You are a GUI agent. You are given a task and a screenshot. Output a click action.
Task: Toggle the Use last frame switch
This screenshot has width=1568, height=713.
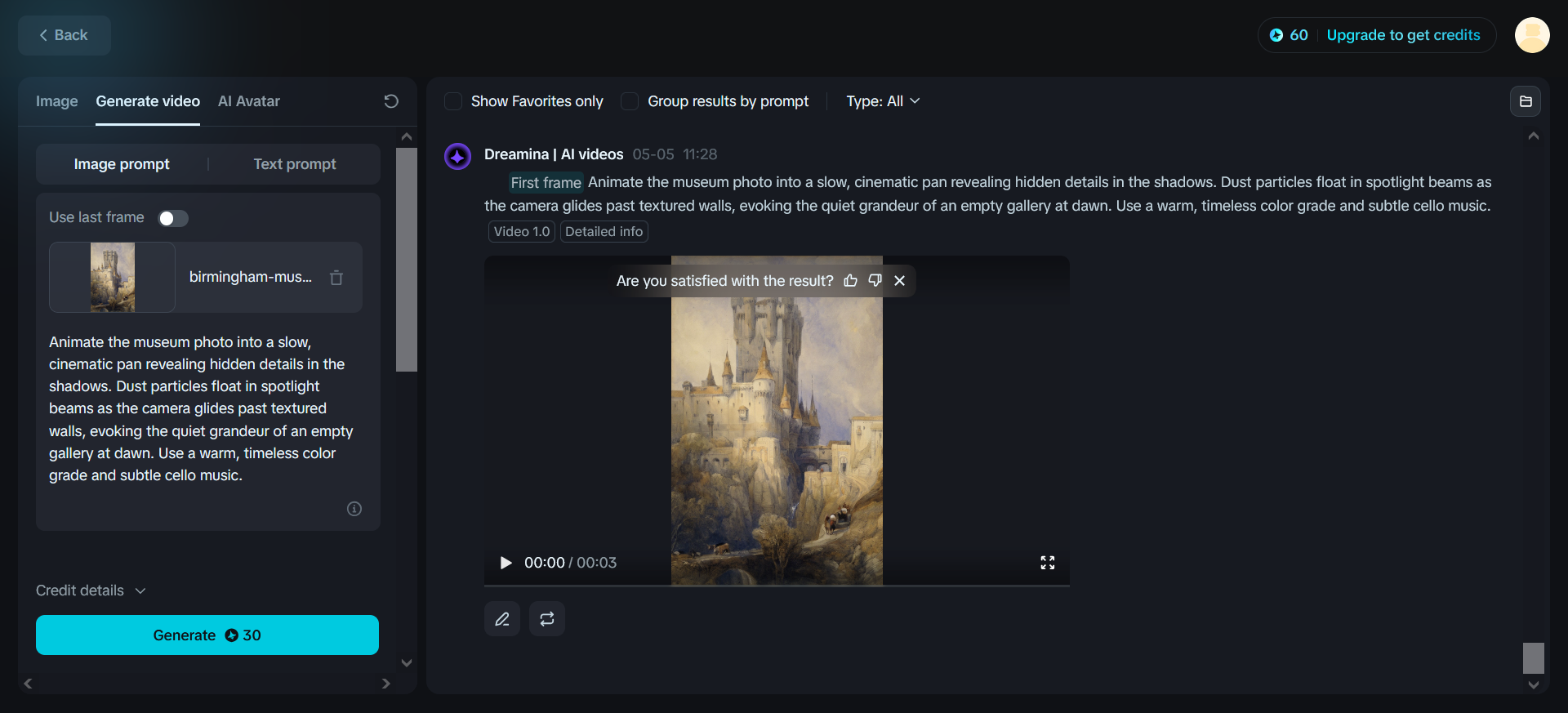point(173,218)
